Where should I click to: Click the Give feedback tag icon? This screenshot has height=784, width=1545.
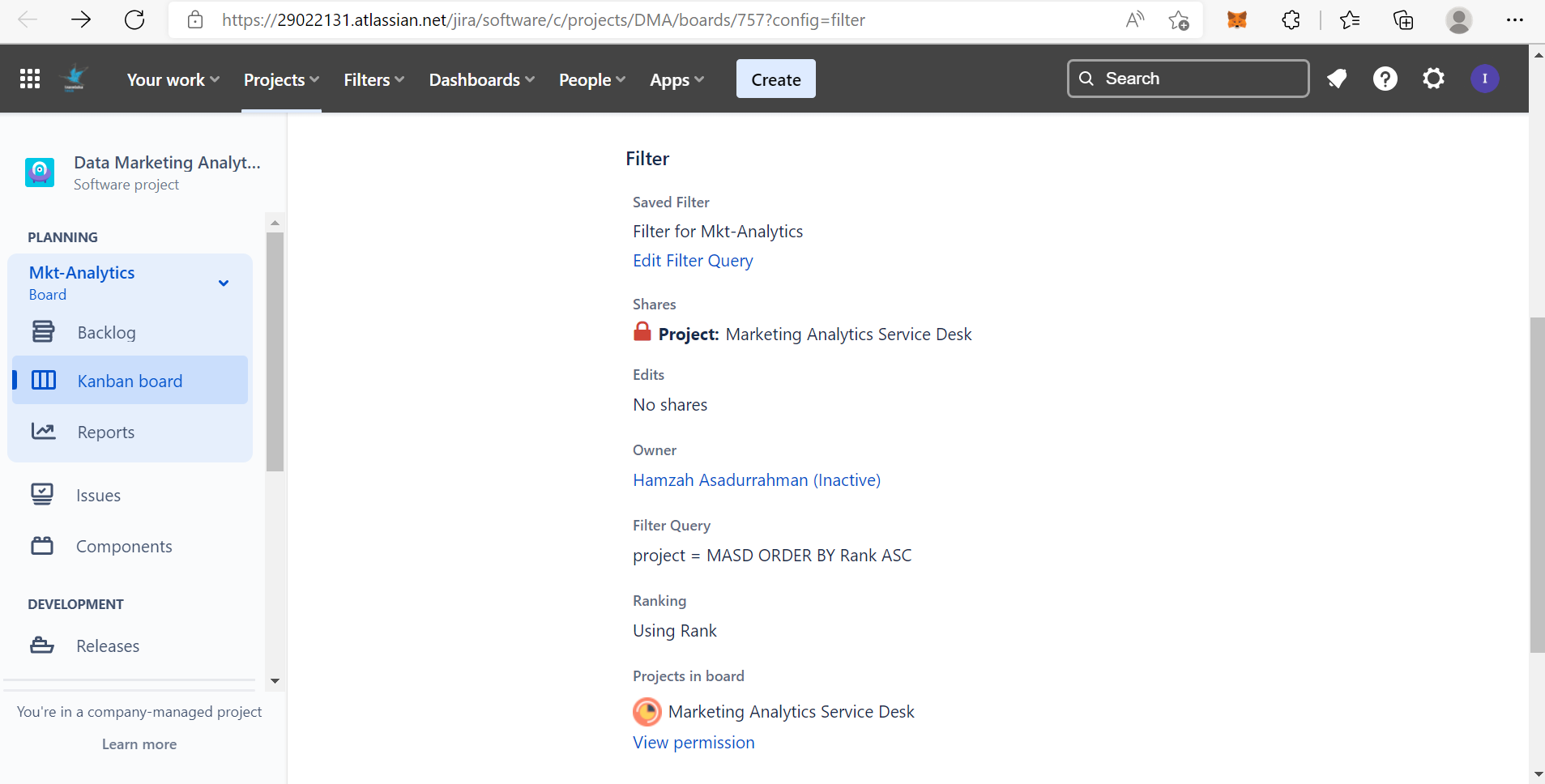[1337, 78]
